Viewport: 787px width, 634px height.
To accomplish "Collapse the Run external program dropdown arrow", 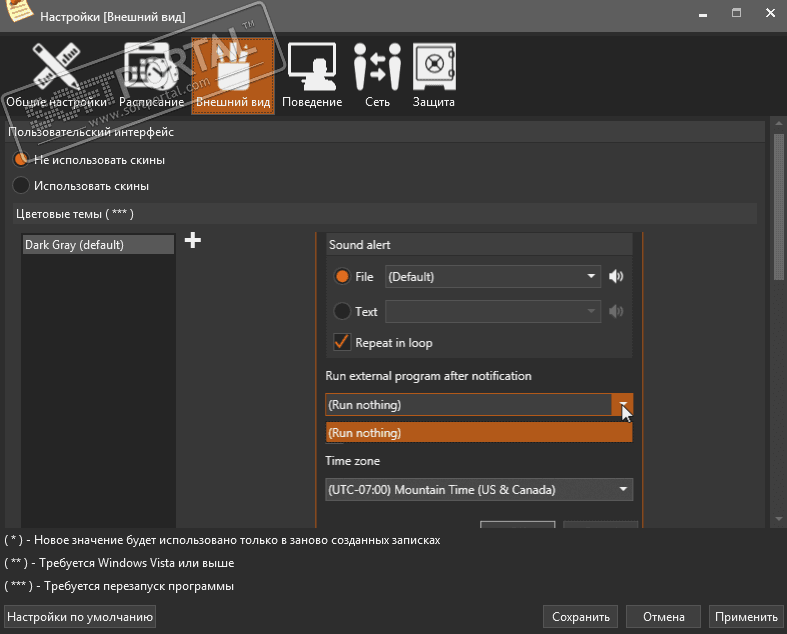I will tap(622, 405).
